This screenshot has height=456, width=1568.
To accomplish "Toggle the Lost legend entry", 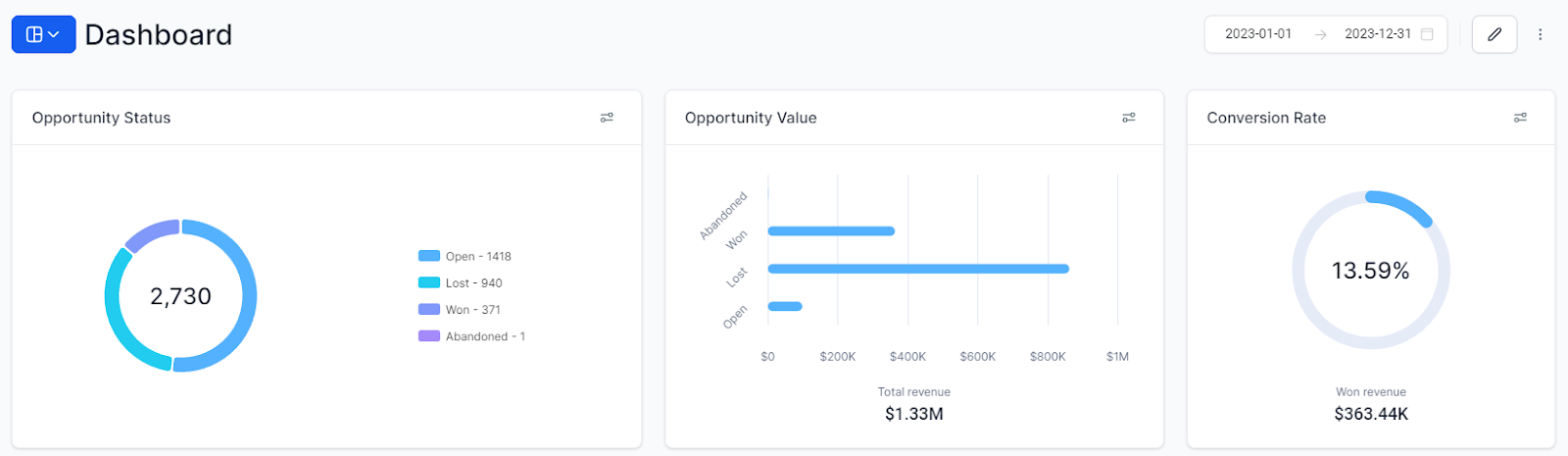I will 461,282.
